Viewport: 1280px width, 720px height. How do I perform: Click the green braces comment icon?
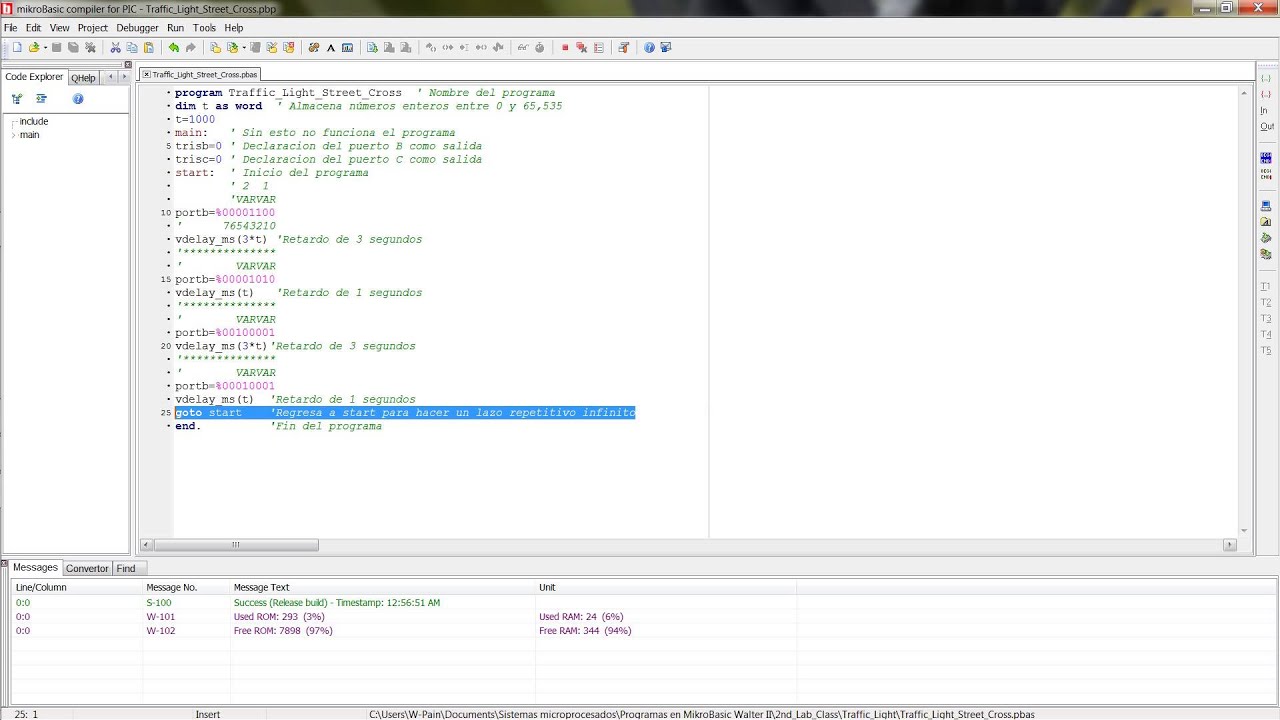(x=1266, y=78)
